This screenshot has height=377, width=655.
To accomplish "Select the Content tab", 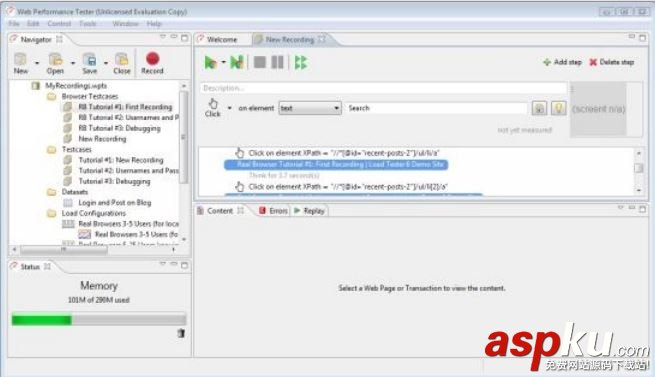I will tap(220, 211).
